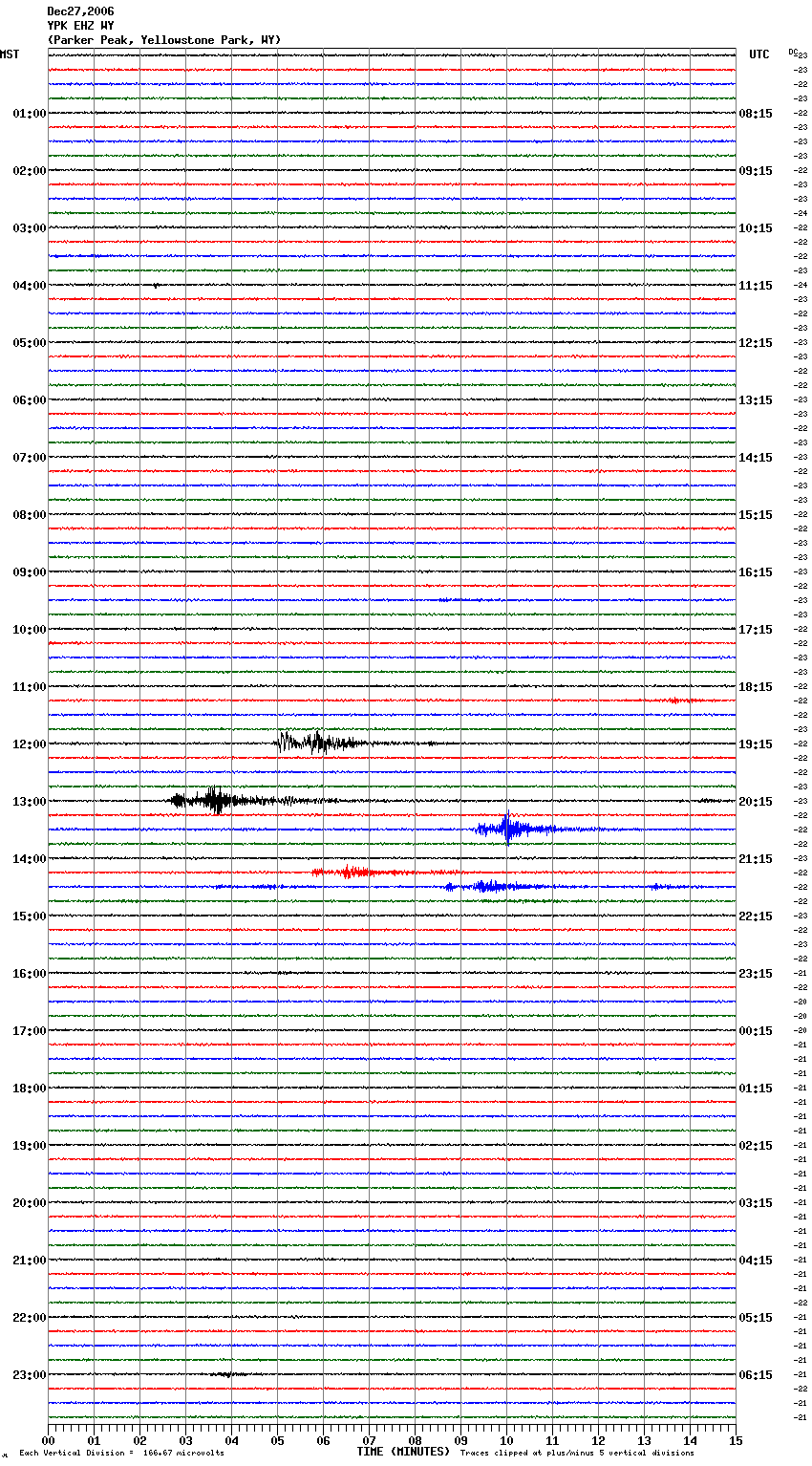Click the bottom axis minute label '05'

click(x=277, y=1440)
